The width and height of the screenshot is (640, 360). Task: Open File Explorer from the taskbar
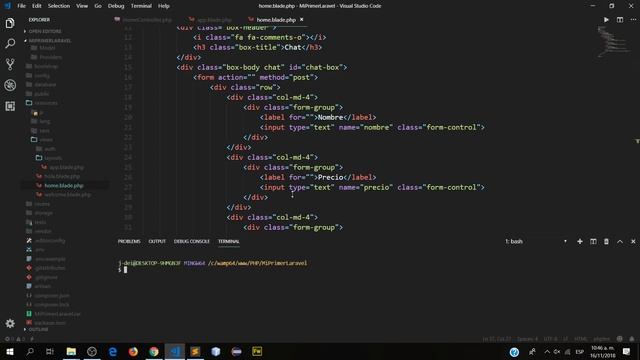click(71, 351)
